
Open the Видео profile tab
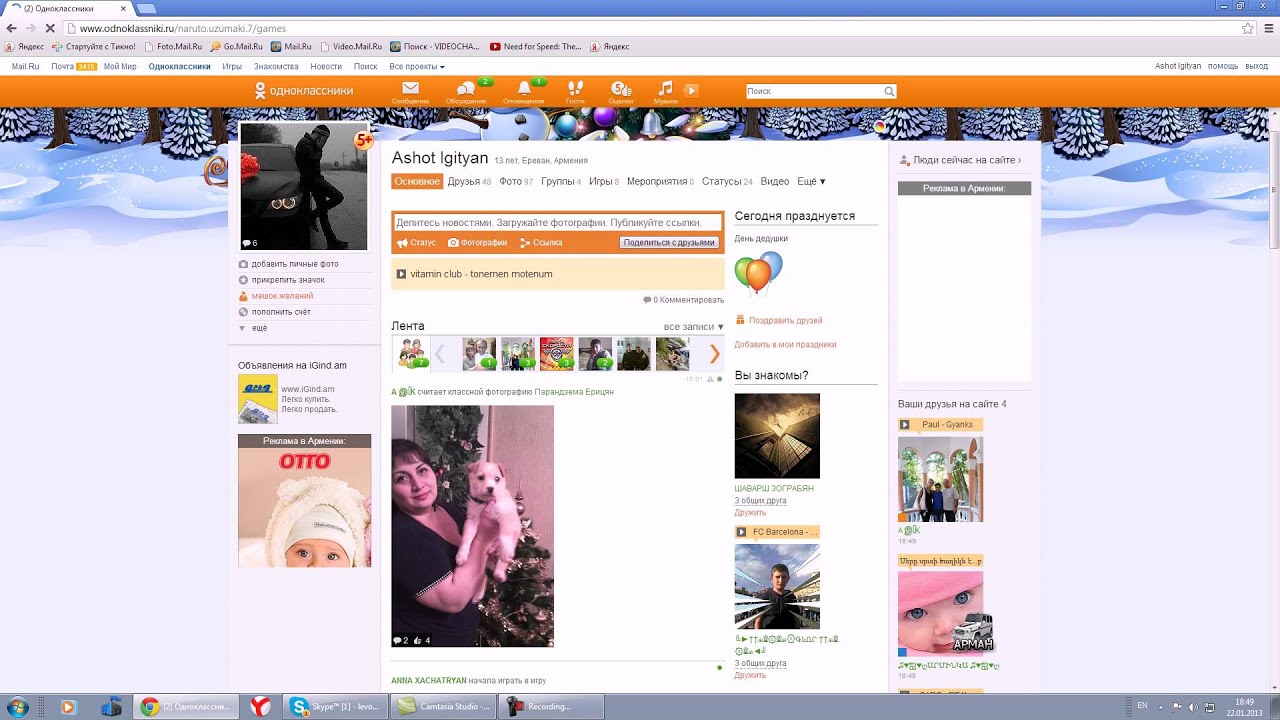click(774, 181)
